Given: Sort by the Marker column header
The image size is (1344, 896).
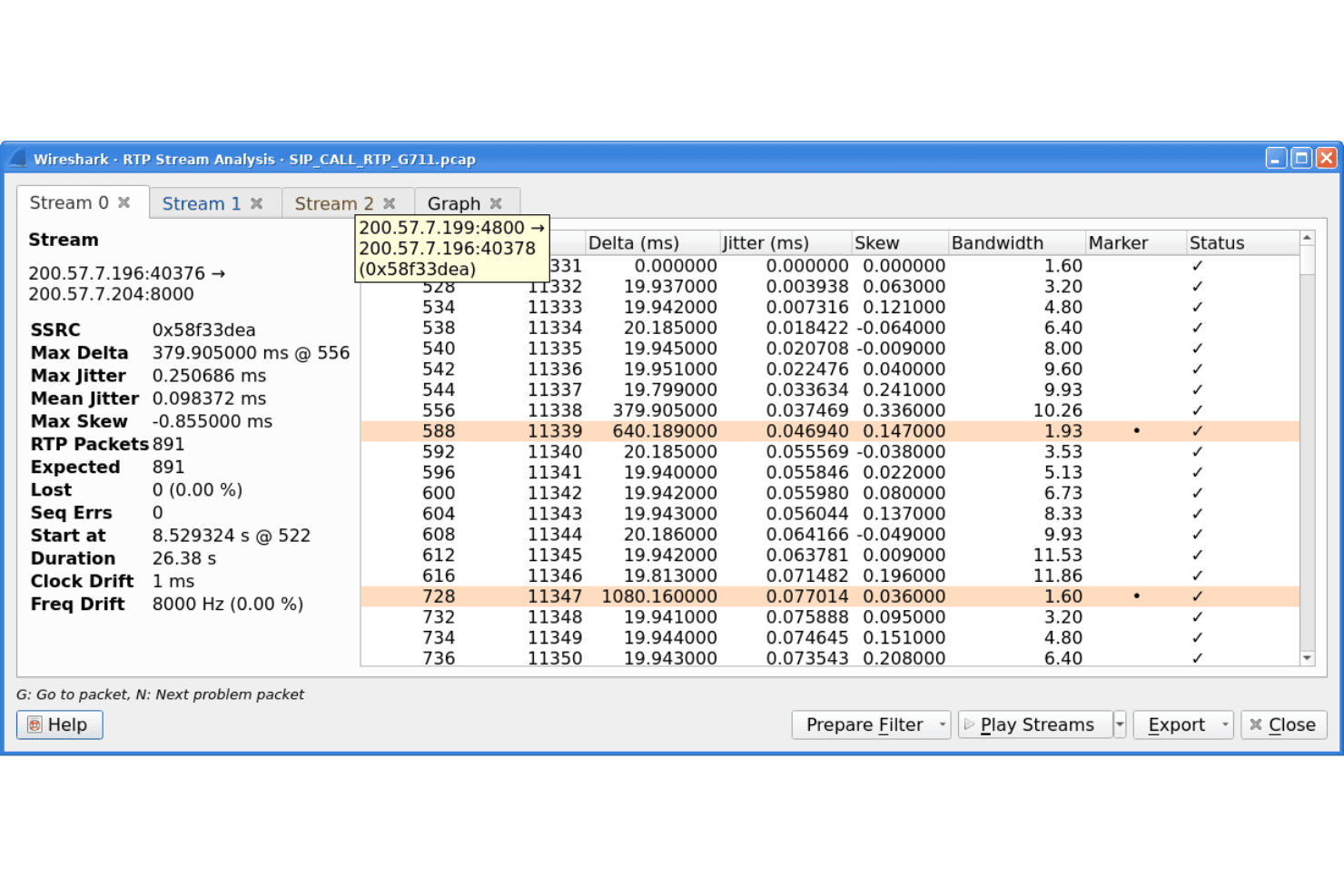Looking at the screenshot, I should coord(1136,243).
